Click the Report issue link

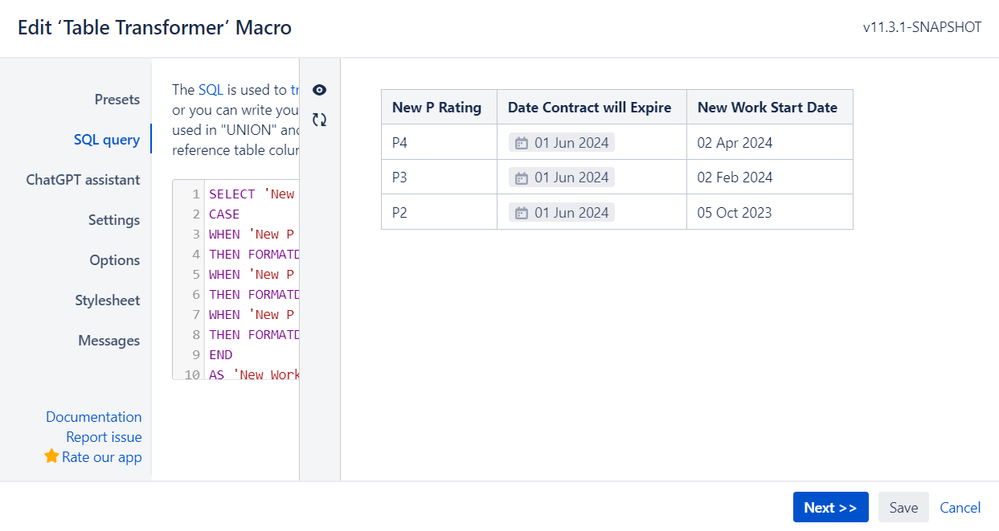coord(104,437)
